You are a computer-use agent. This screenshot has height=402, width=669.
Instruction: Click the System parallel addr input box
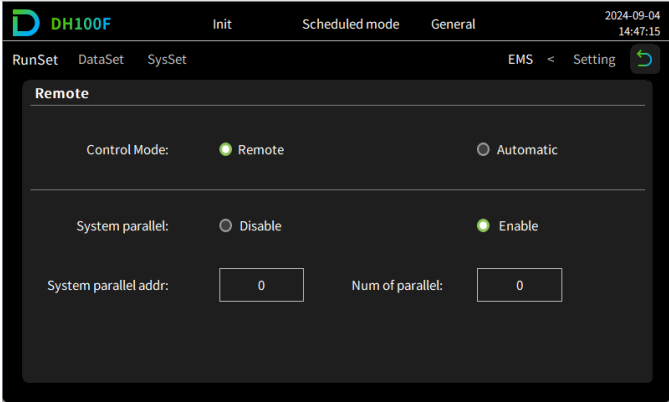click(x=261, y=285)
